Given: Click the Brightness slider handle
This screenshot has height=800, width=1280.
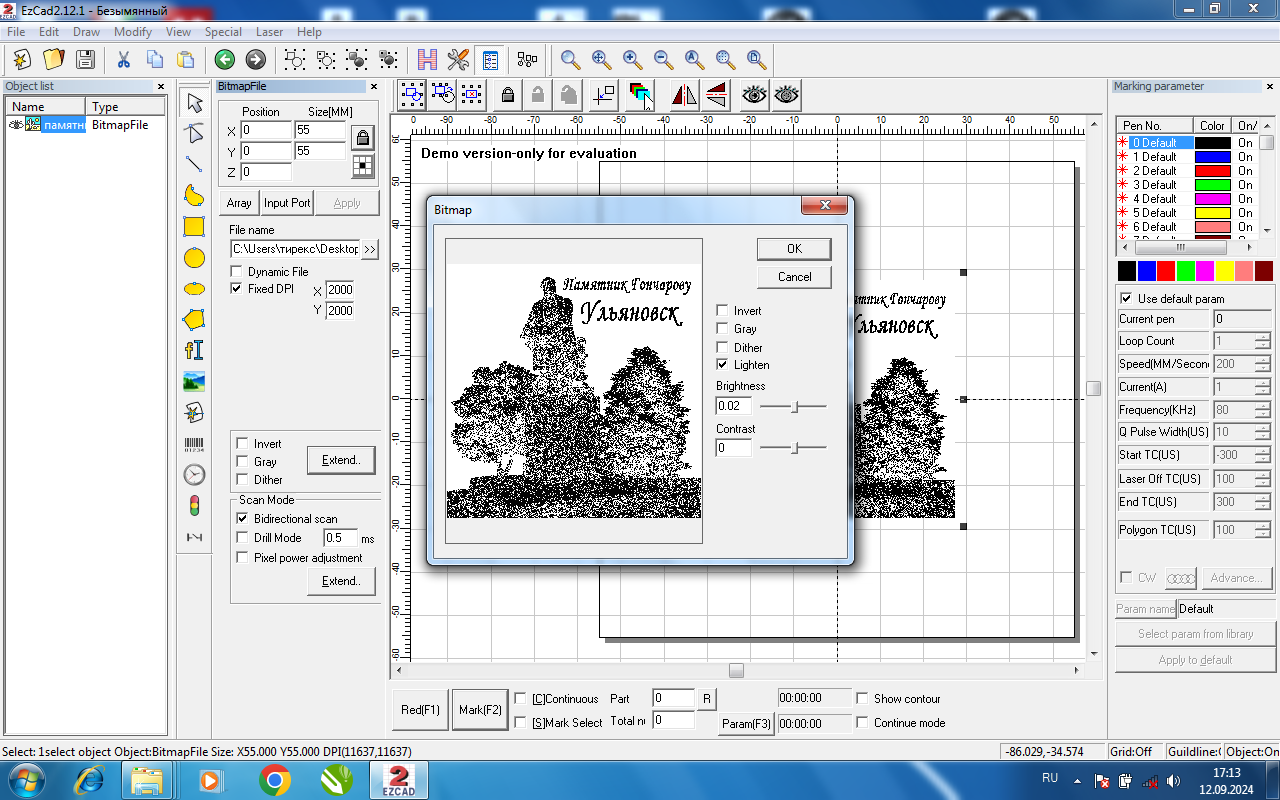Looking at the screenshot, I should 796,406.
